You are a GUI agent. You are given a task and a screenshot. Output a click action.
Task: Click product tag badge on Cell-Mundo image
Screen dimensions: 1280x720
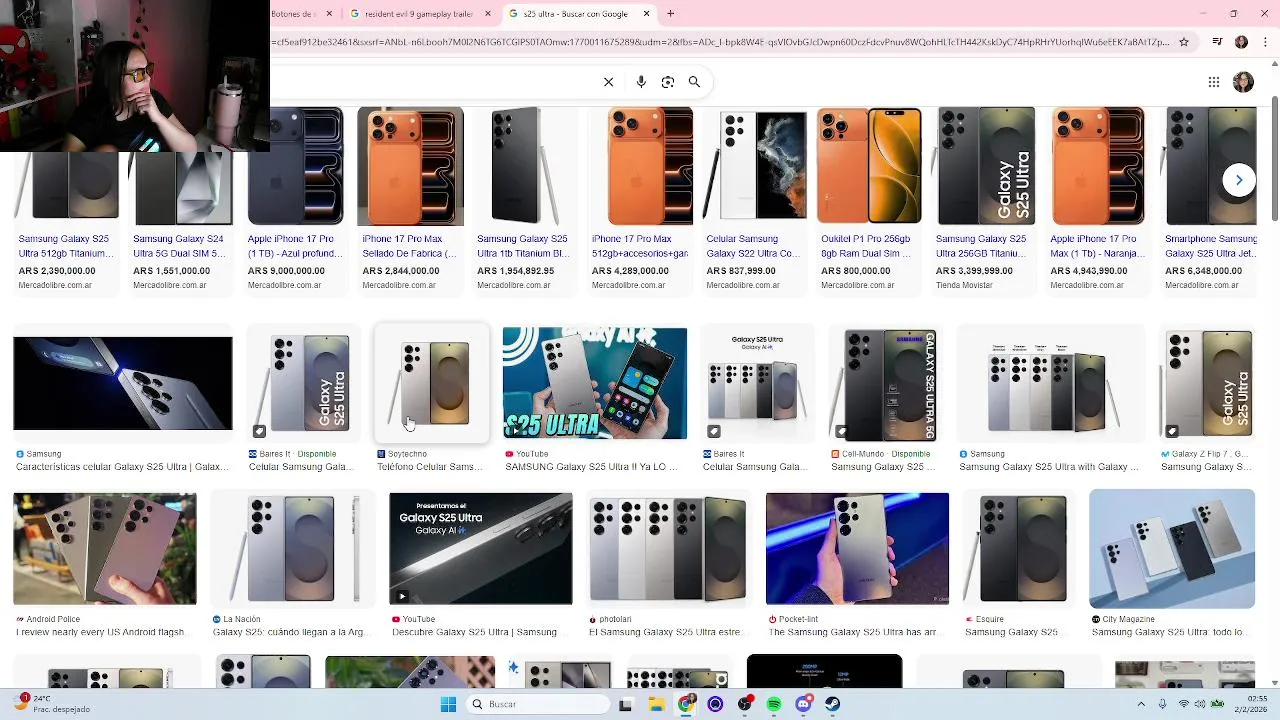point(842,431)
